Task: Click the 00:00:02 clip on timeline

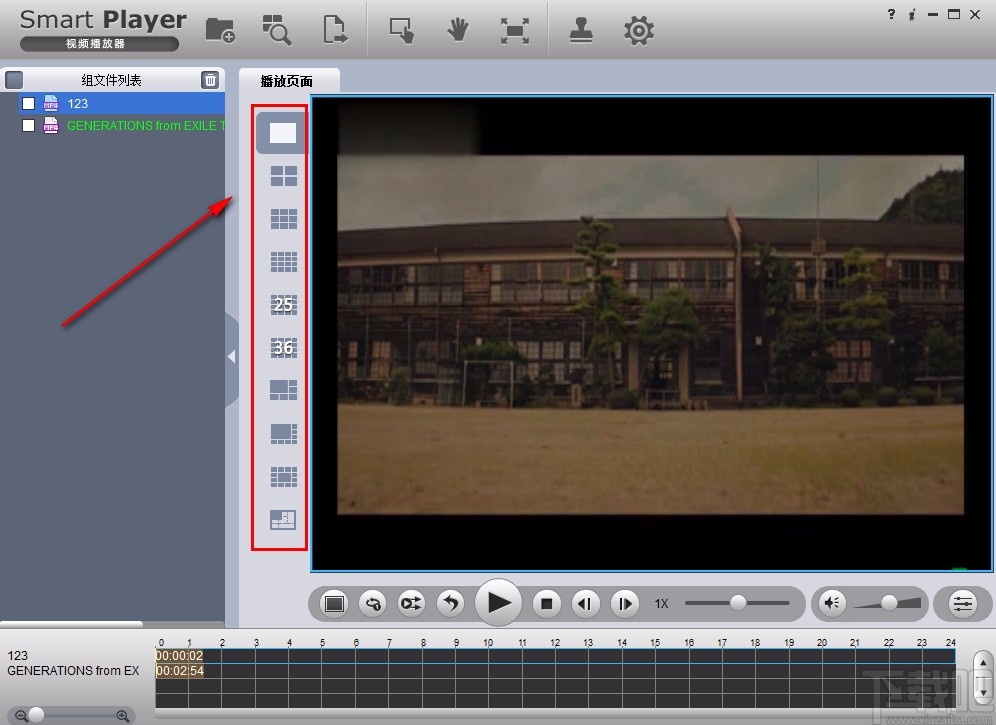Action: [180, 656]
